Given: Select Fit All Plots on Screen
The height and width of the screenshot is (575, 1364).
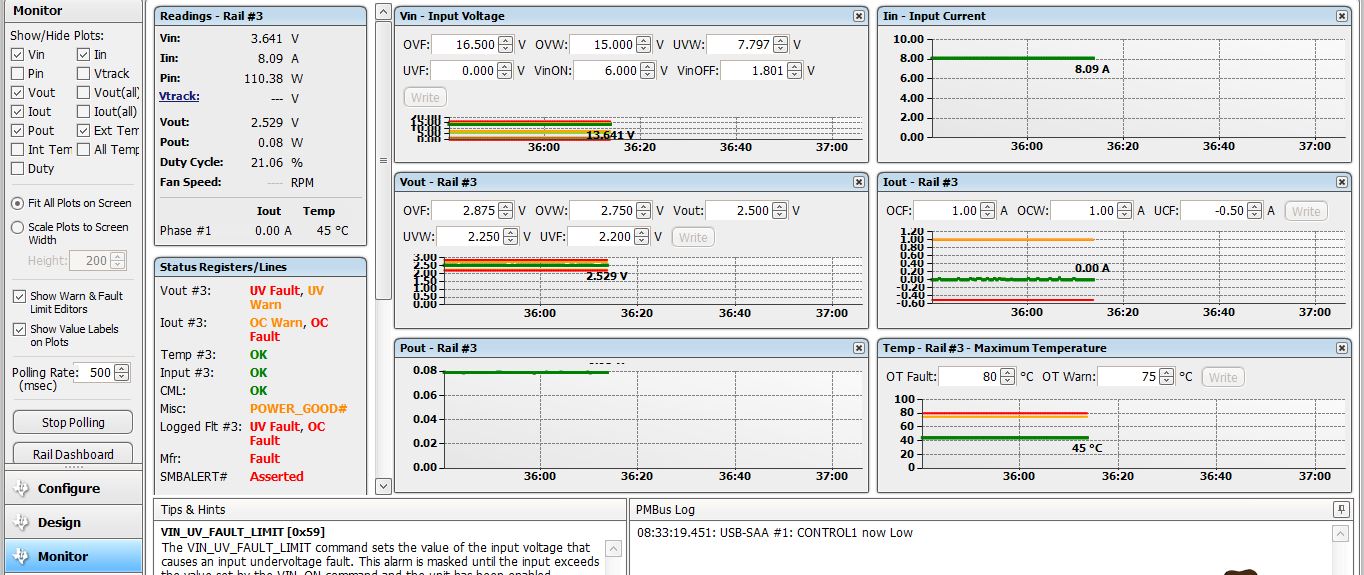Looking at the screenshot, I should pos(18,203).
